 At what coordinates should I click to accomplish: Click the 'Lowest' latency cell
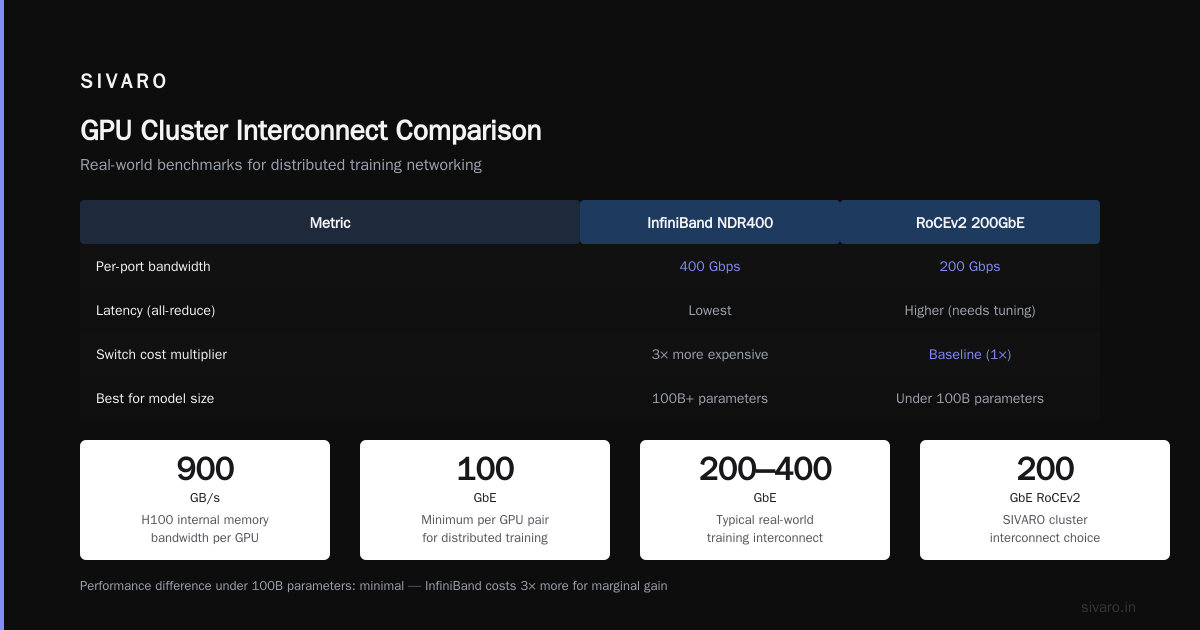(710, 311)
